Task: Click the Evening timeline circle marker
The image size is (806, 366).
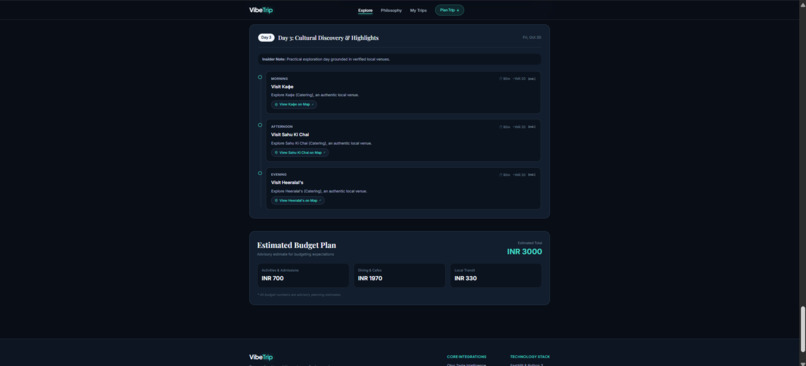Action: (x=260, y=173)
